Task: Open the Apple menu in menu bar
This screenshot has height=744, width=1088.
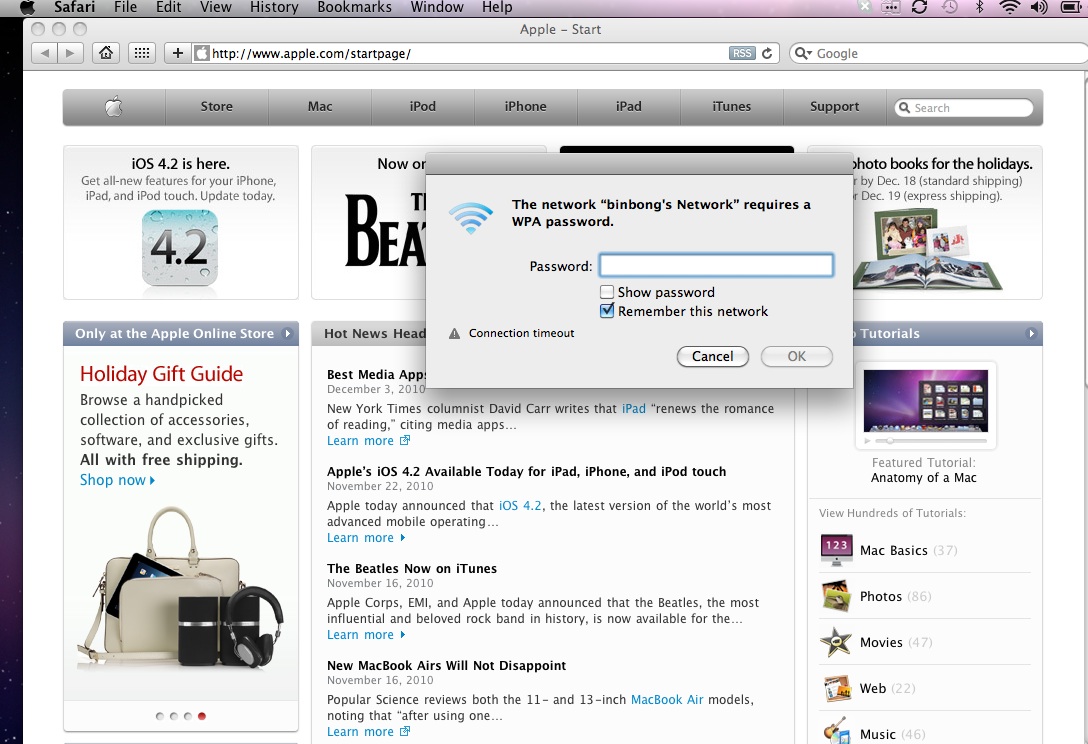Action: pyautogui.click(x=28, y=8)
